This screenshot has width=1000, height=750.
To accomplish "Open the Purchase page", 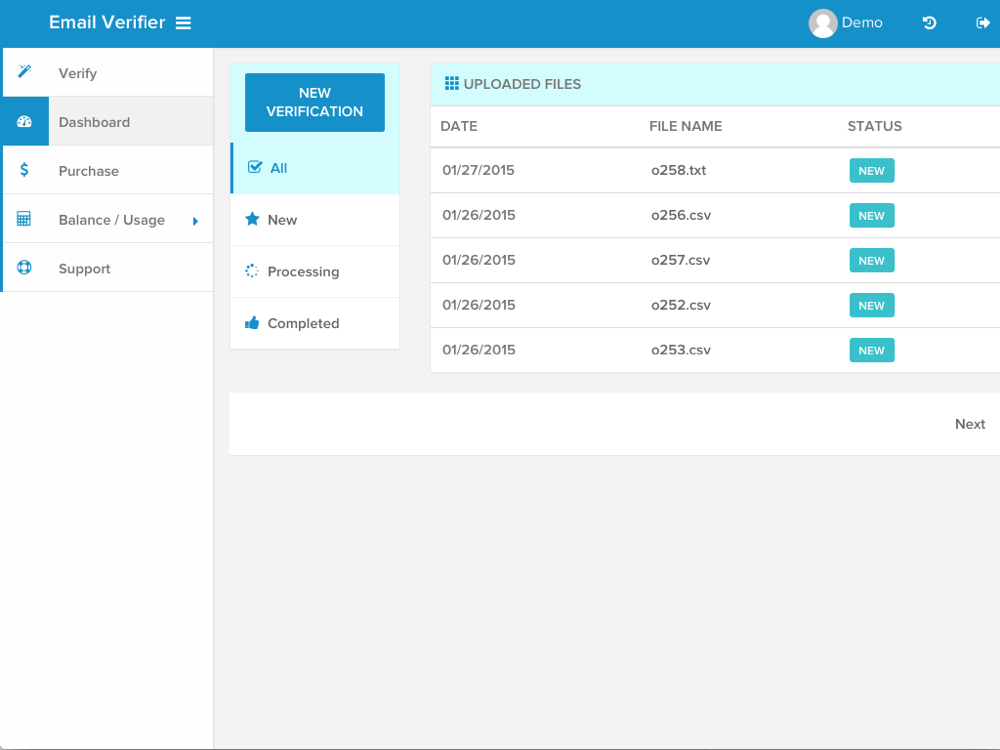I will tap(108, 170).
